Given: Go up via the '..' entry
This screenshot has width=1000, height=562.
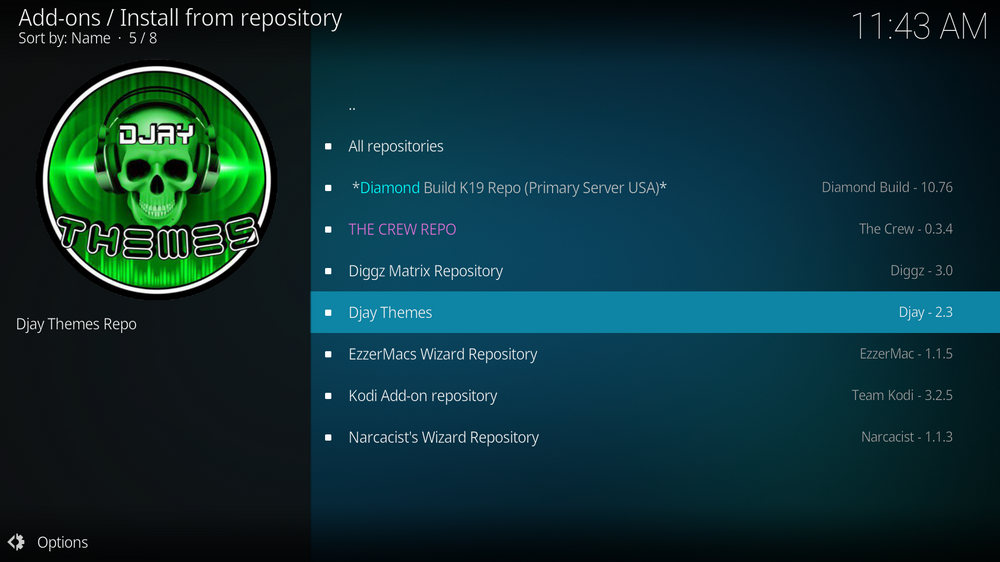Looking at the screenshot, I should [655, 105].
